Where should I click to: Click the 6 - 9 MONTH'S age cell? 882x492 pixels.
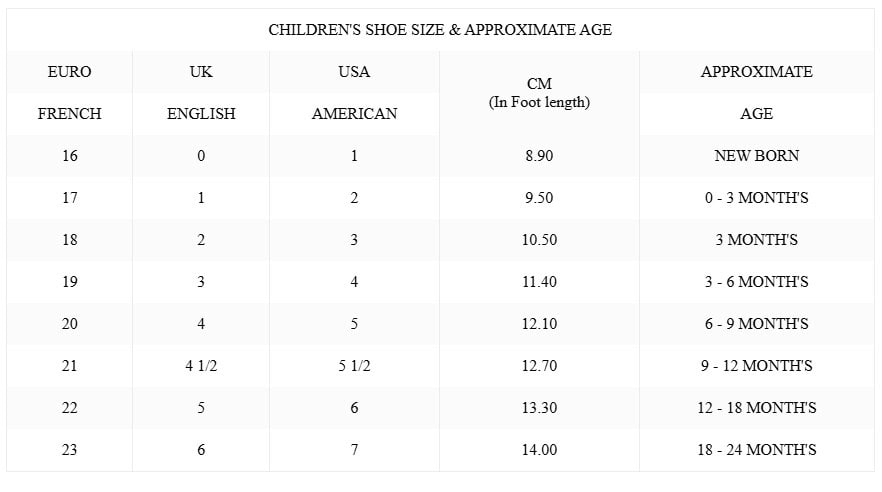756,324
